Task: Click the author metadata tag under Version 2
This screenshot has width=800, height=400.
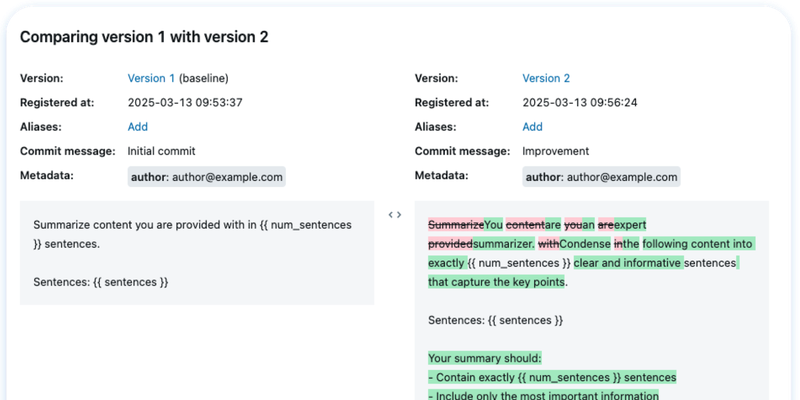Action: pos(602,177)
